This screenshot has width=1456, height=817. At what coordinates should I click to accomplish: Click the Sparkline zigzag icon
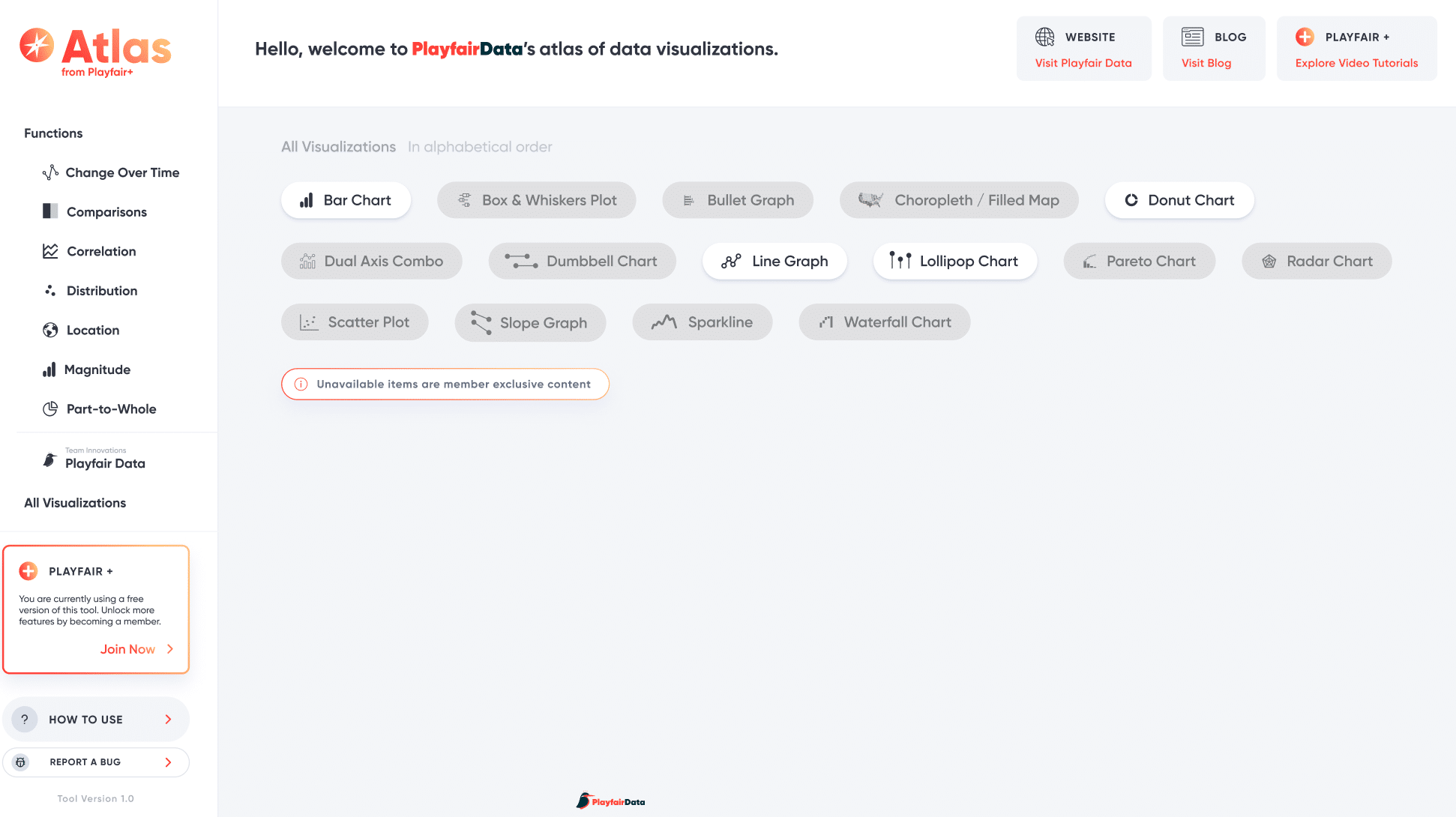pyautogui.click(x=664, y=322)
